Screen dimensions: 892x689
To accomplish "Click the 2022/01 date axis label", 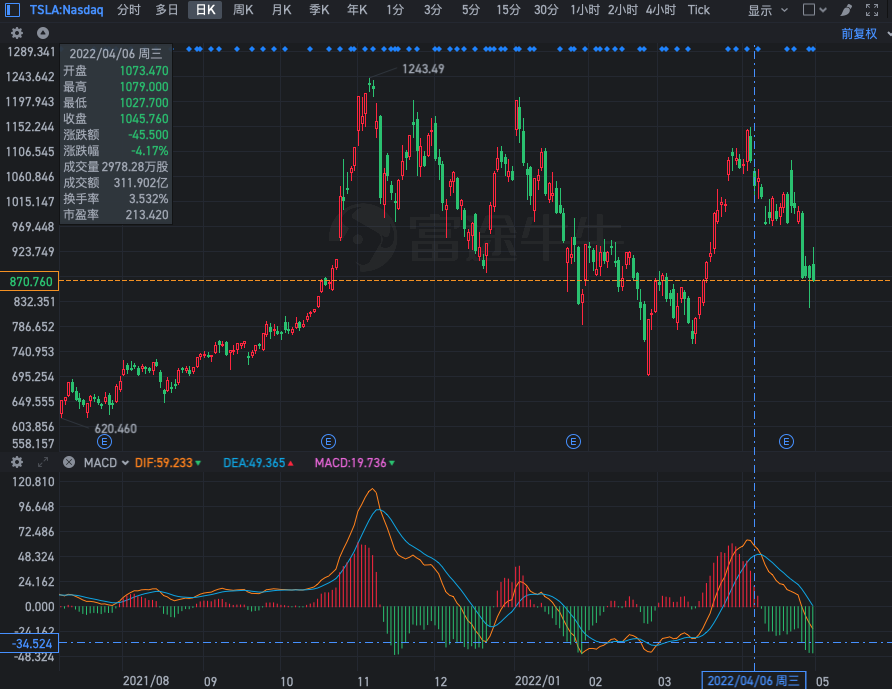I will [538, 680].
